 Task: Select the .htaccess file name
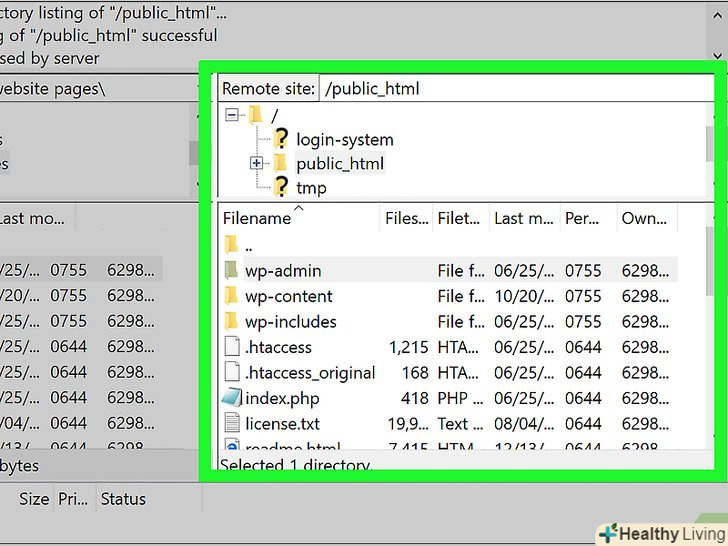[278, 347]
